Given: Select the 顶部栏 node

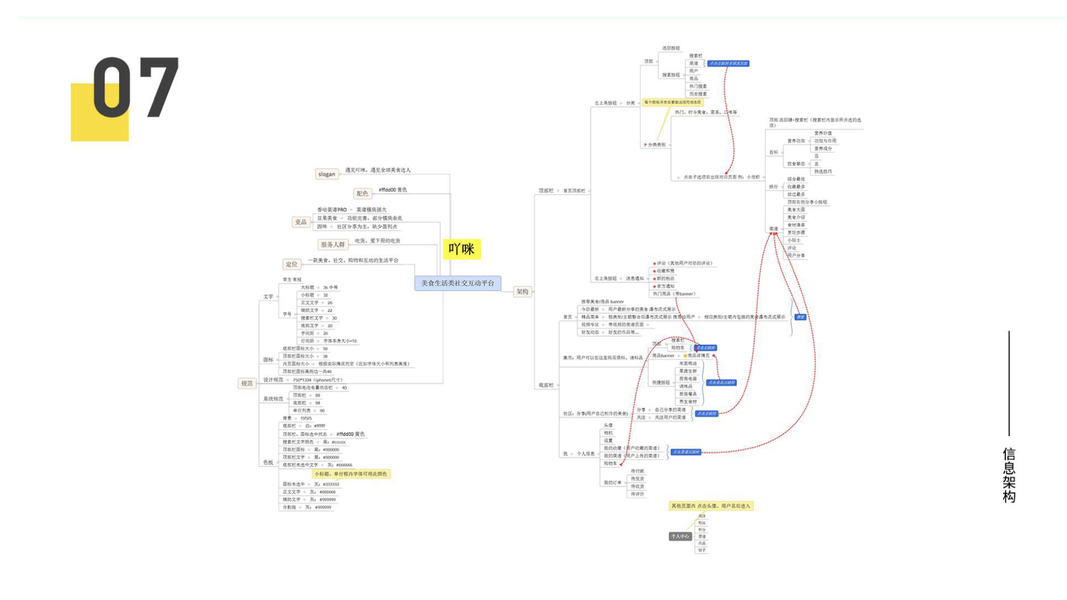Looking at the screenshot, I should coord(546,191).
